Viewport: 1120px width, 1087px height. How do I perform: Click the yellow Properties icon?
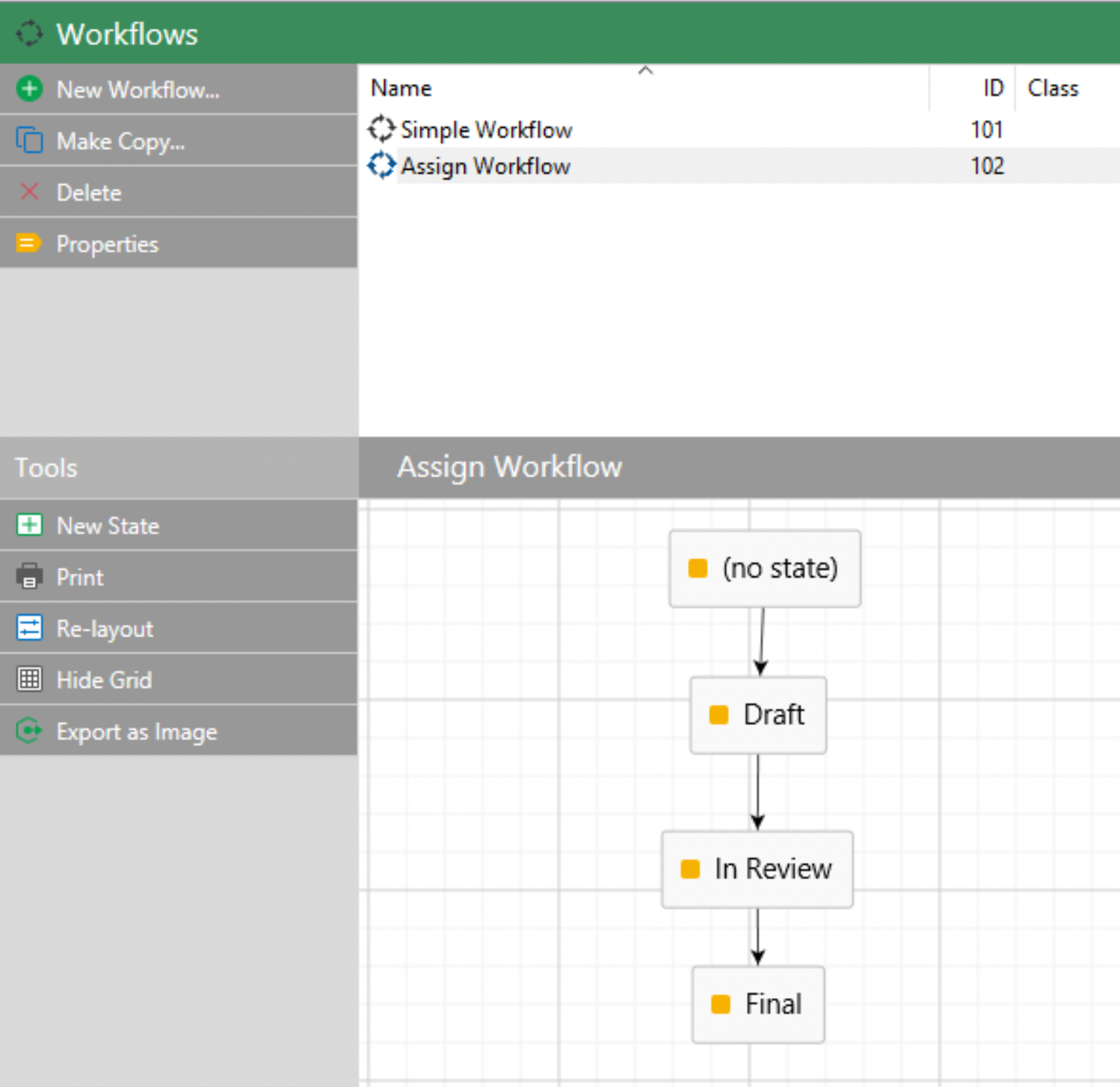point(29,243)
